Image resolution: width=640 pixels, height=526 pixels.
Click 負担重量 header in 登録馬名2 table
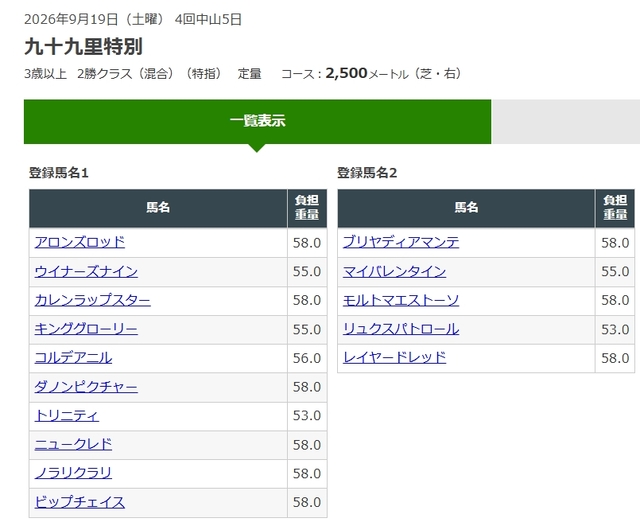(x=615, y=208)
